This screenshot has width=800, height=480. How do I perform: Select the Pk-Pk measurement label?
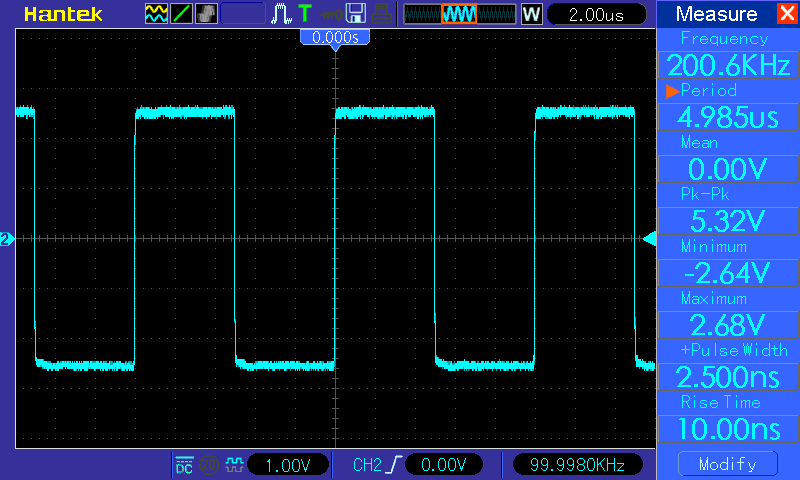click(705, 194)
